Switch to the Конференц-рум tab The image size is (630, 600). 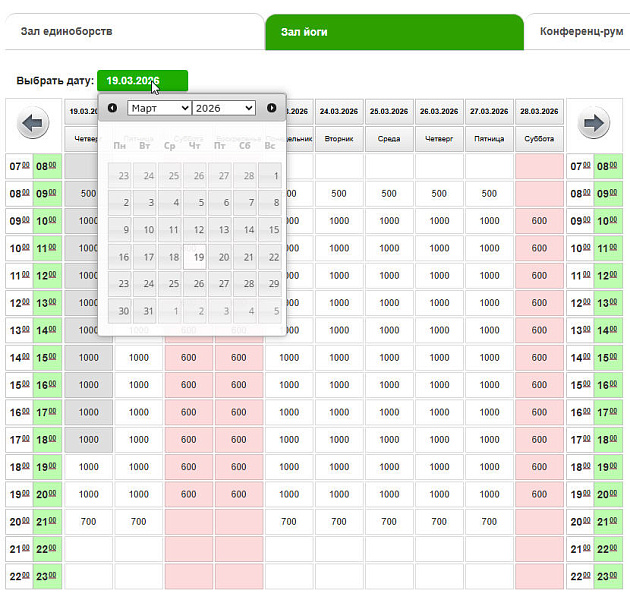tap(579, 32)
